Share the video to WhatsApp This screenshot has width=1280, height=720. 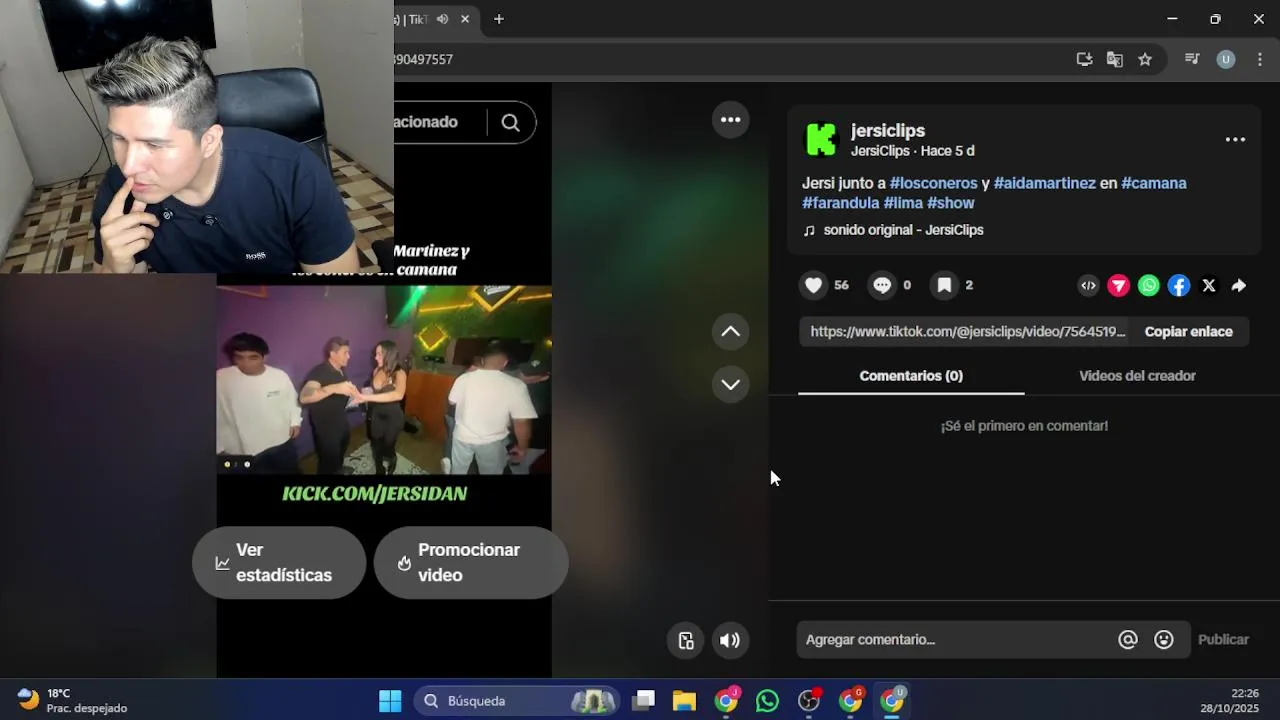1149,286
